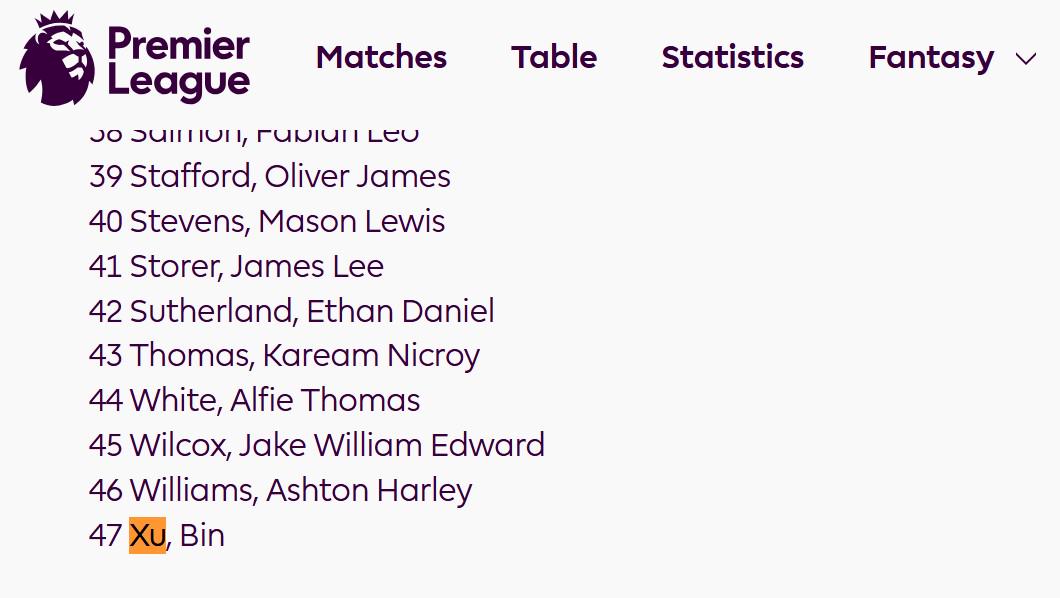
Task: Select the Stafford, Oliver James entry
Action: [x=290, y=176]
